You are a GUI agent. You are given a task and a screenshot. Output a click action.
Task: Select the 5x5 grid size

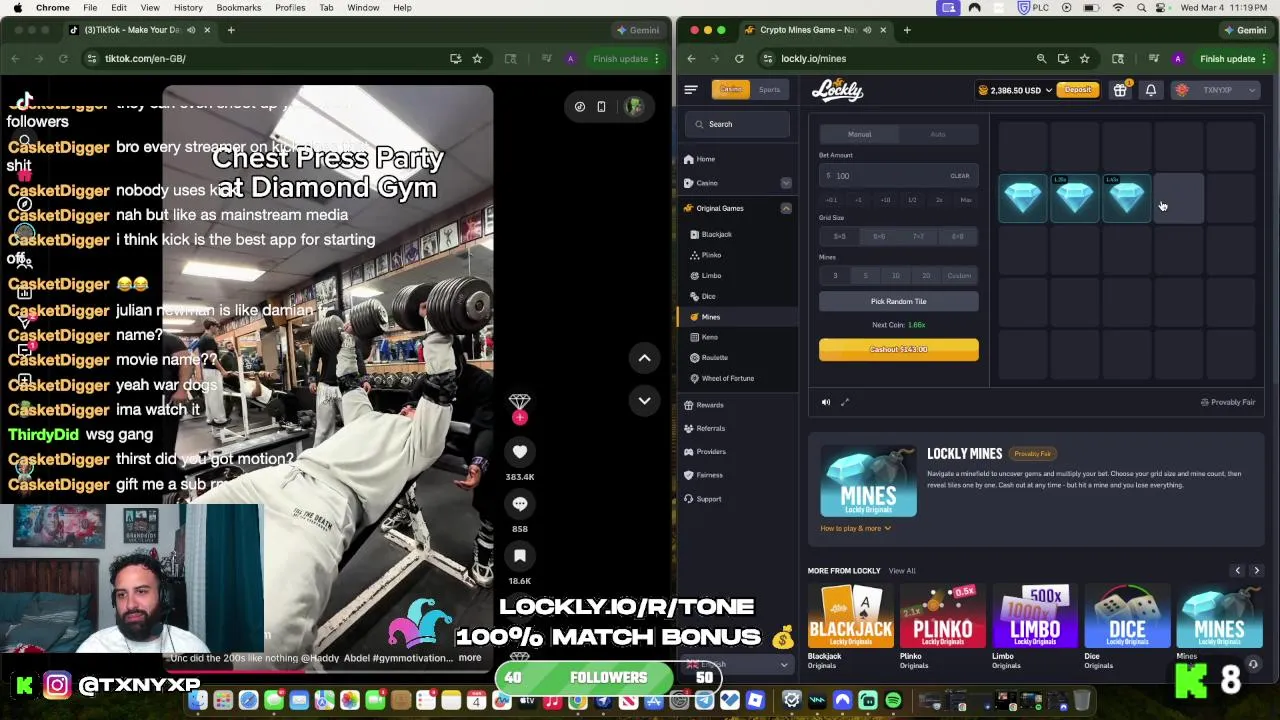(x=839, y=237)
